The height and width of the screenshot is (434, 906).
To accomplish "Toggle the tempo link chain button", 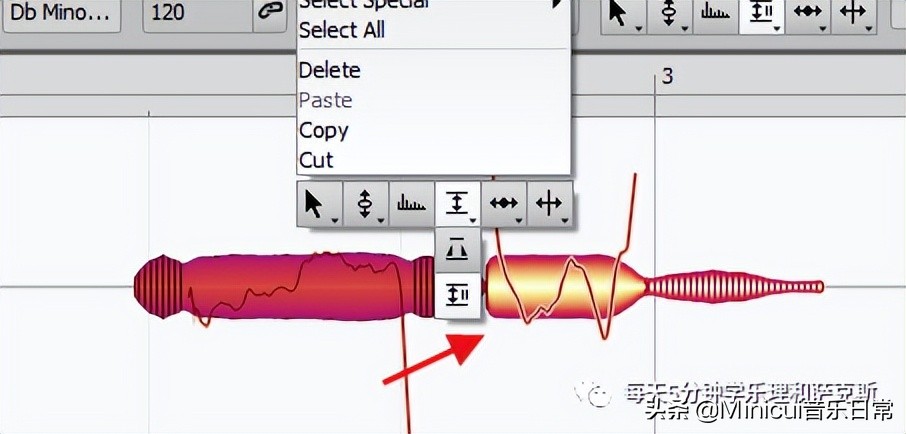I will click(x=270, y=13).
